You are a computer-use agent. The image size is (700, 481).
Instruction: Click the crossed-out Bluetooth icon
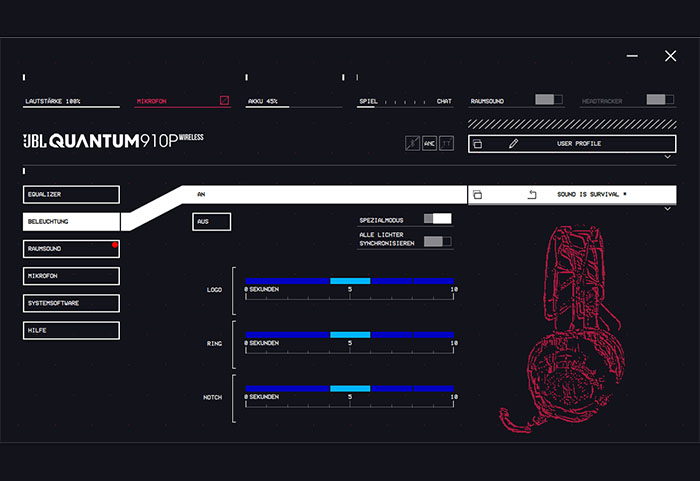tap(412, 143)
